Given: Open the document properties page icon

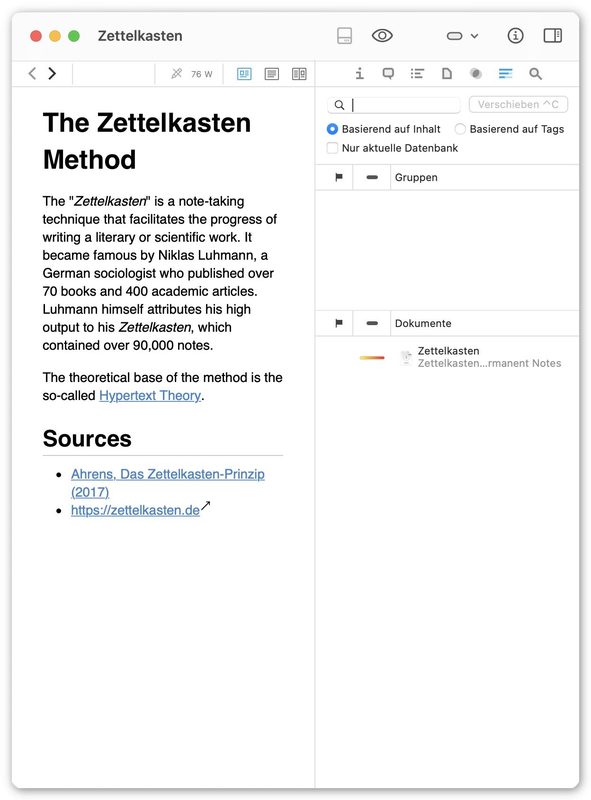Looking at the screenshot, I should click(x=447, y=74).
